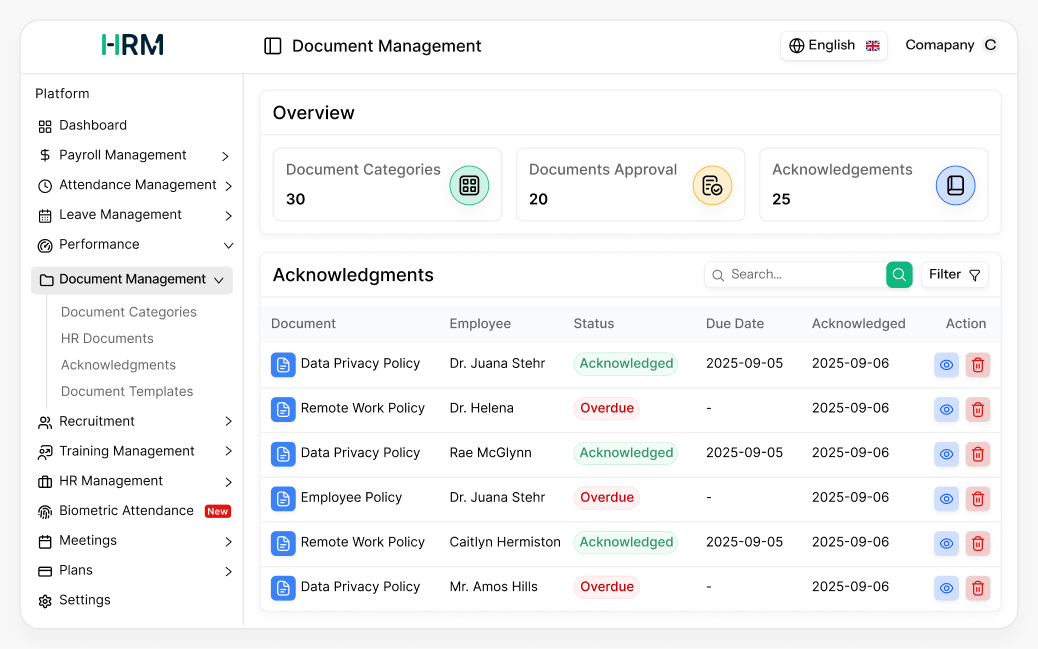View the Data Privacy Policy acknowledgment for Rae McGlynn
This screenshot has height=649, width=1038.
pos(946,454)
